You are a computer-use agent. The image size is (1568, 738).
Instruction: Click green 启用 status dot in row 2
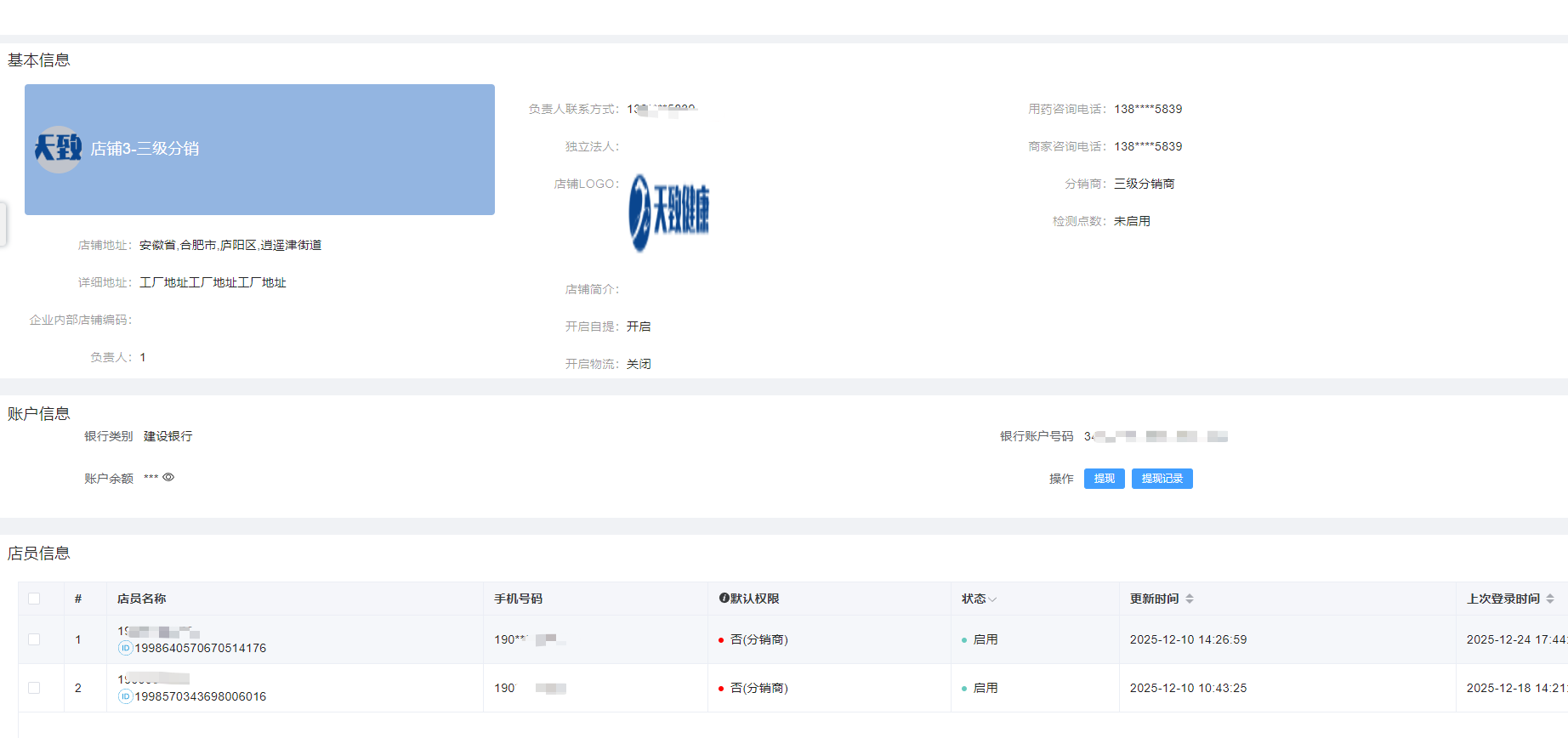click(964, 689)
